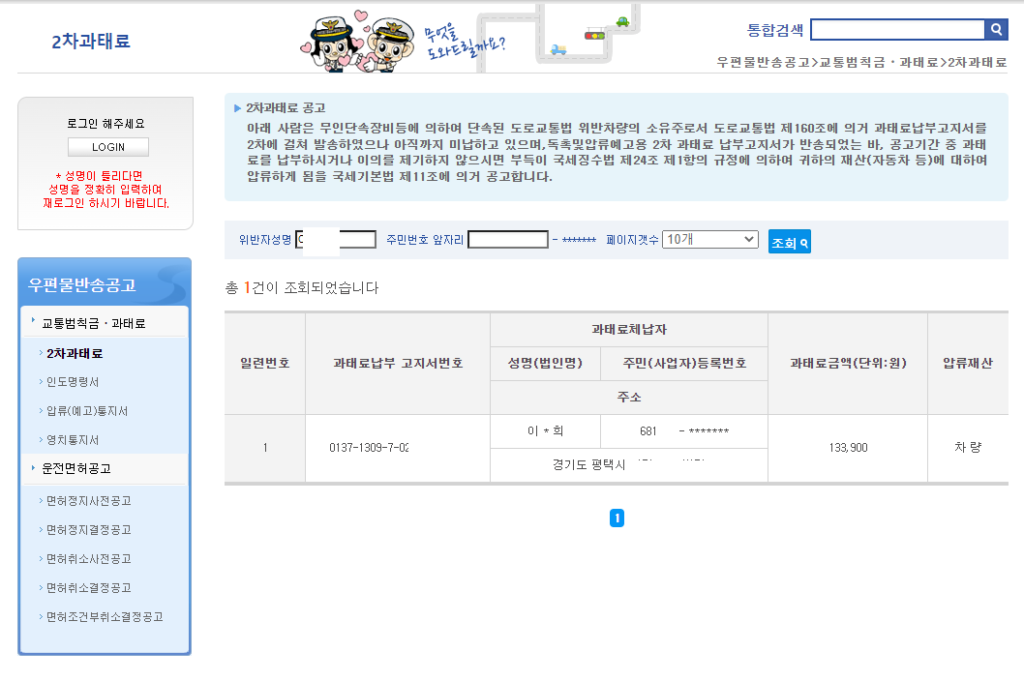
Task: Open 면허조건부취소결정공고 sidebar link
Action: click(x=104, y=616)
